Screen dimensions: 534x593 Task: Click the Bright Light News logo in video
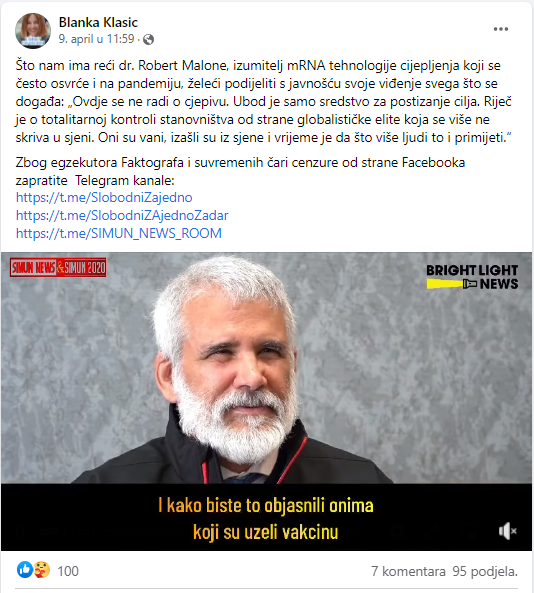pos(472,277)
